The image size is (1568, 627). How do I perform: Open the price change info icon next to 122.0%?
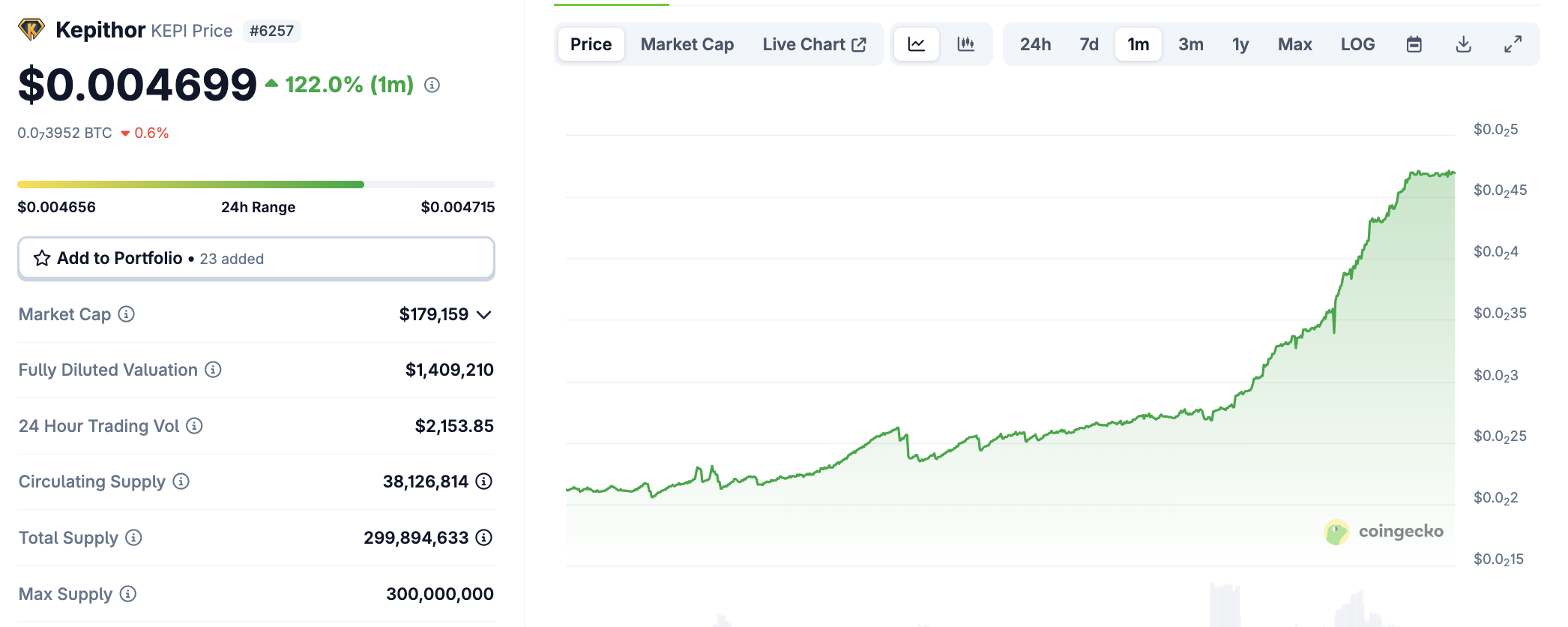click(x=432, y=85)
